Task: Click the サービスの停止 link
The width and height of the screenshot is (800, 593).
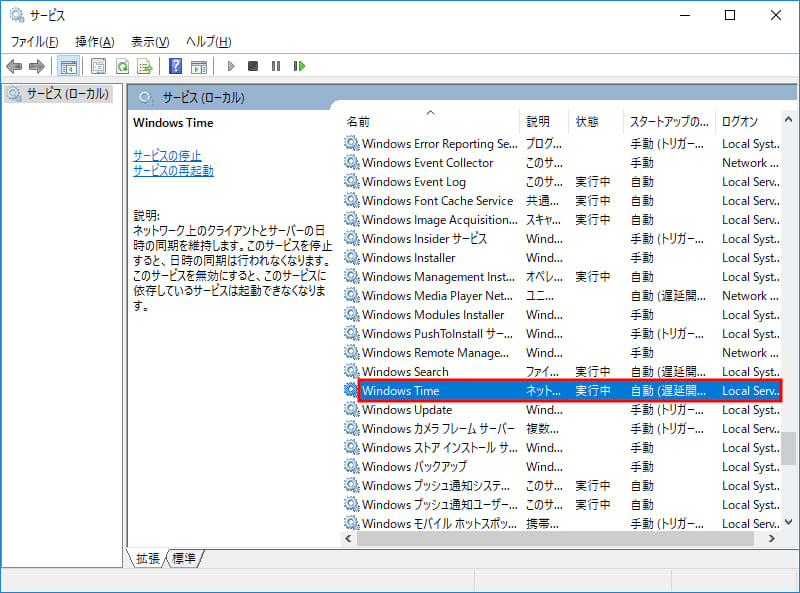Action: pos(166,154)
